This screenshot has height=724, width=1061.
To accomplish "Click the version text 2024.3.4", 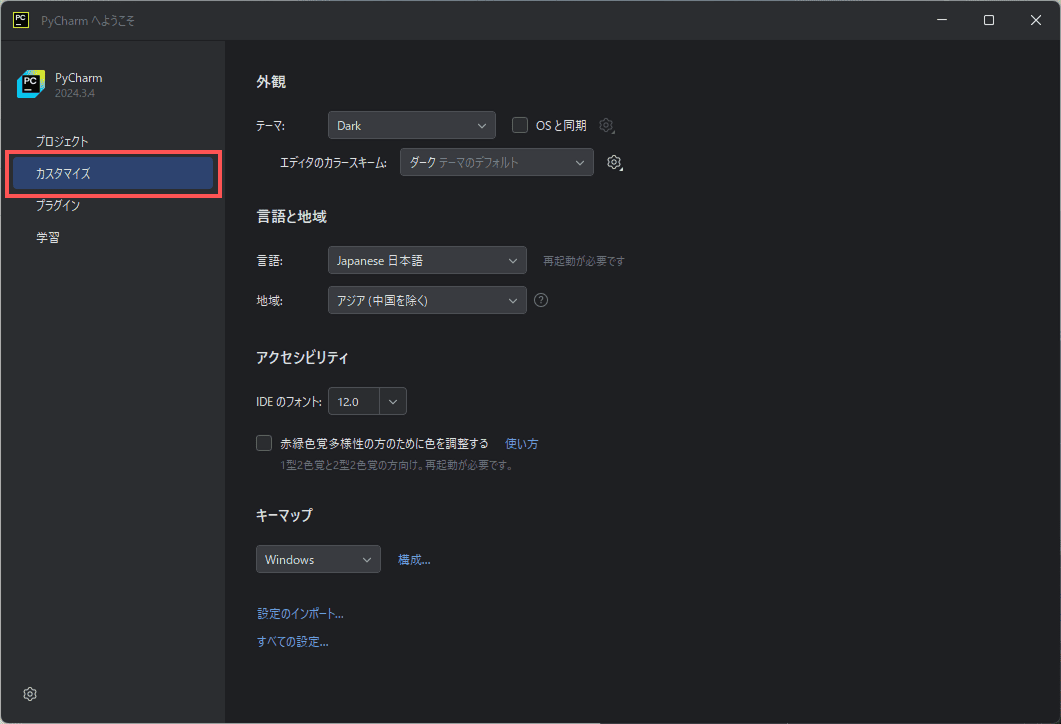I will click(75, 93).
